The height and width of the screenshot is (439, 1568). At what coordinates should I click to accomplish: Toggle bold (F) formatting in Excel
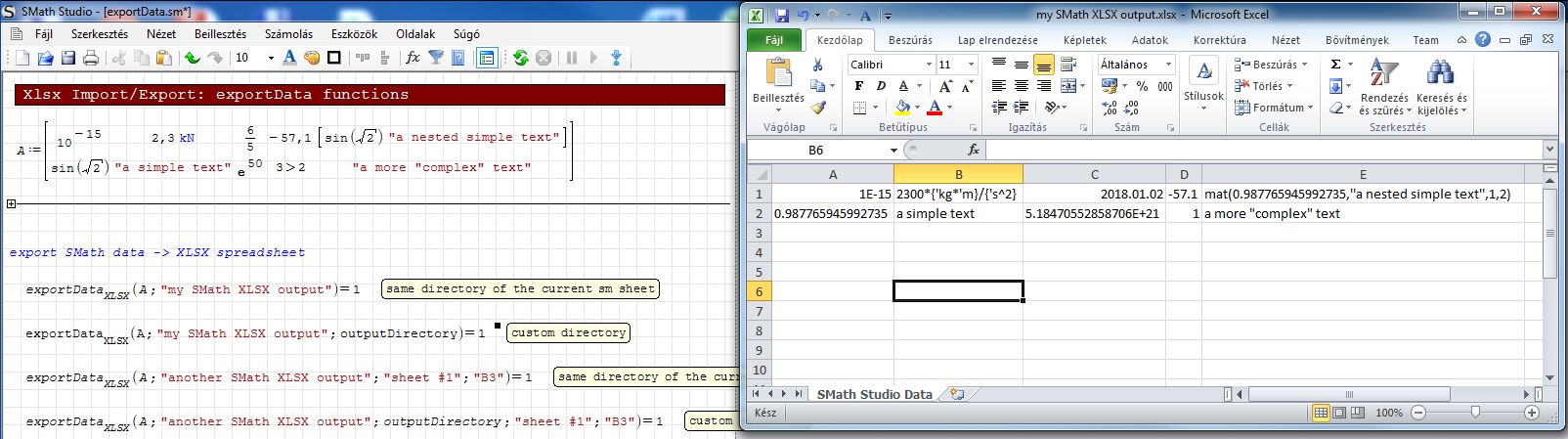pyautogui.click(x=858, y=86)
